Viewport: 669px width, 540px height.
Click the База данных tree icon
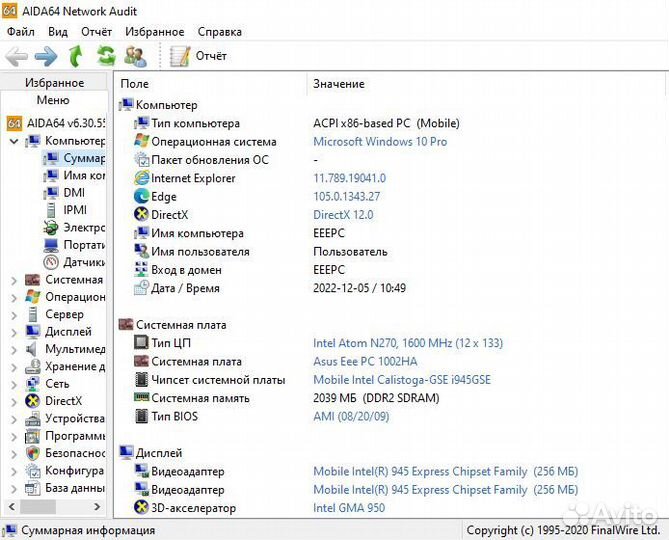pyautogui.click(x=32, y=488)
